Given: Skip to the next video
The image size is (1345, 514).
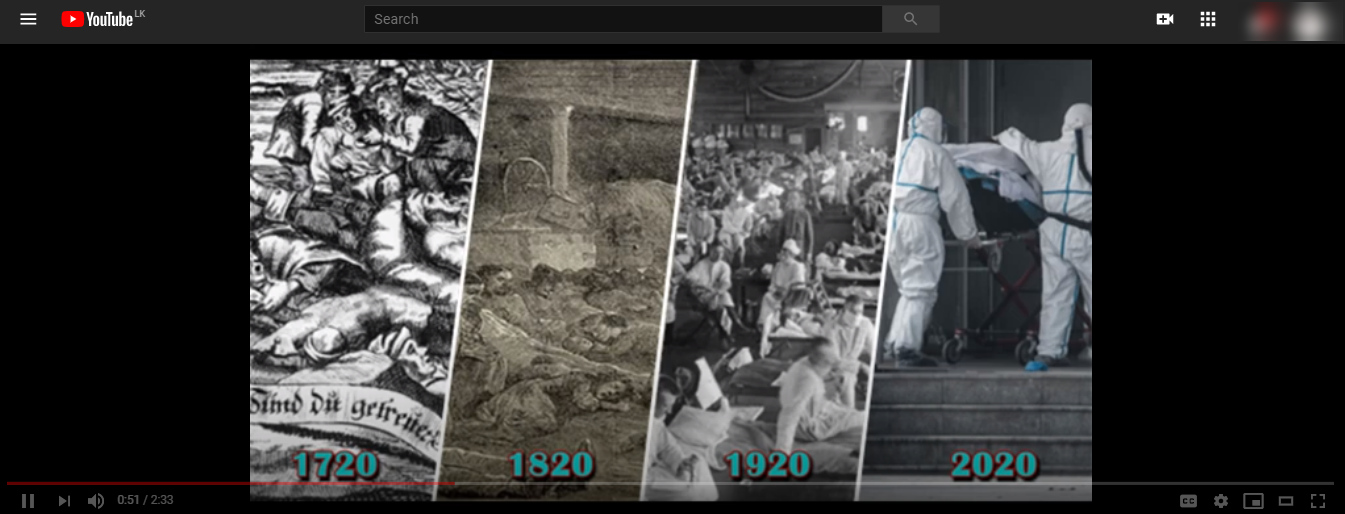Looking at the screenshot, I should click(64, 500).
